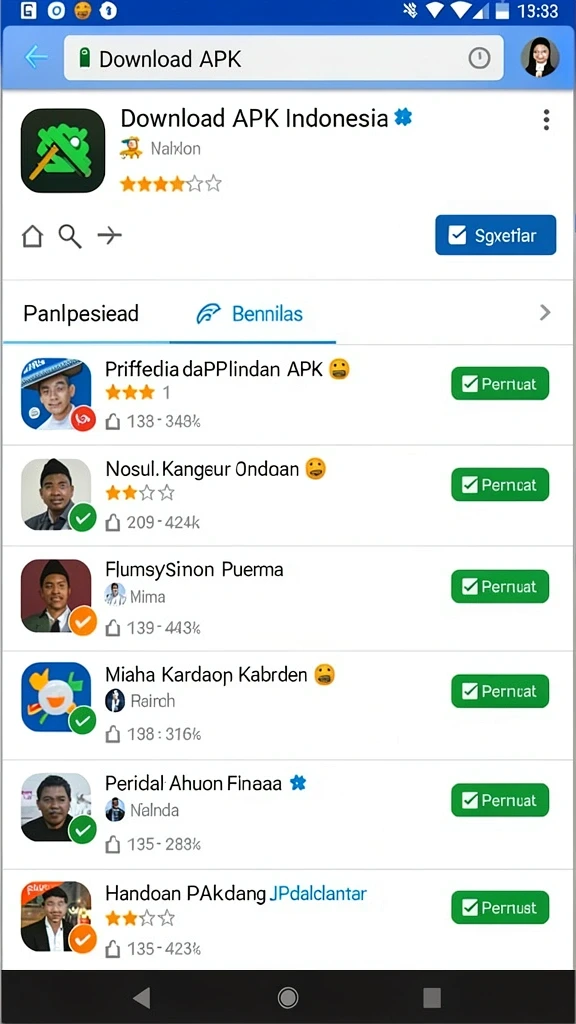This screenshot has height=1024, width=576.
Task: Open the three-dot overflow menu
Action: (x=546, y=120)
